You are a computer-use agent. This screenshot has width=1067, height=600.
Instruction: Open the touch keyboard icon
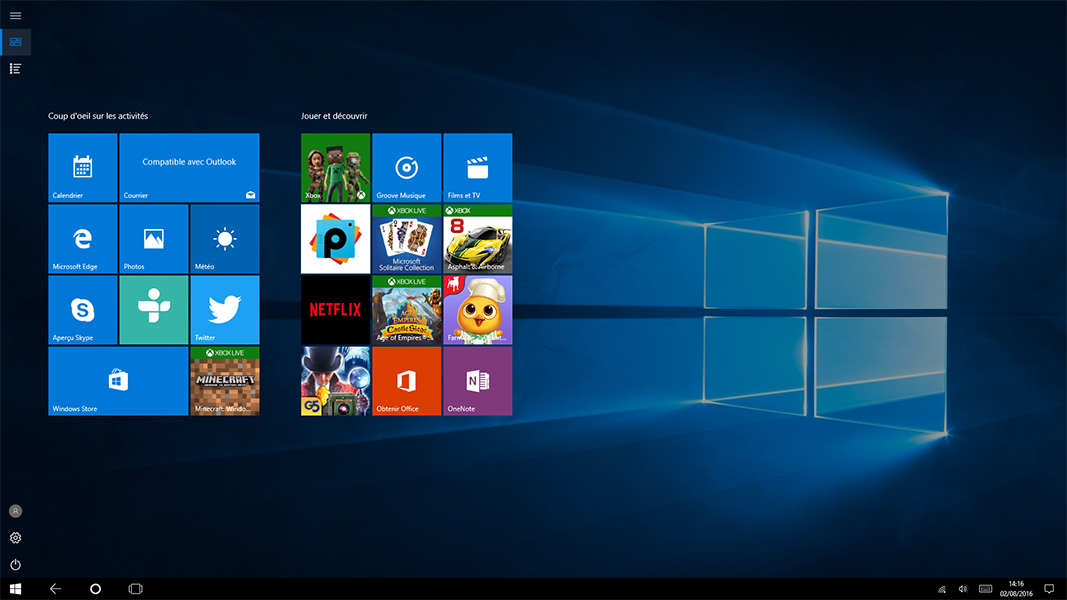[x=985, y=589]
